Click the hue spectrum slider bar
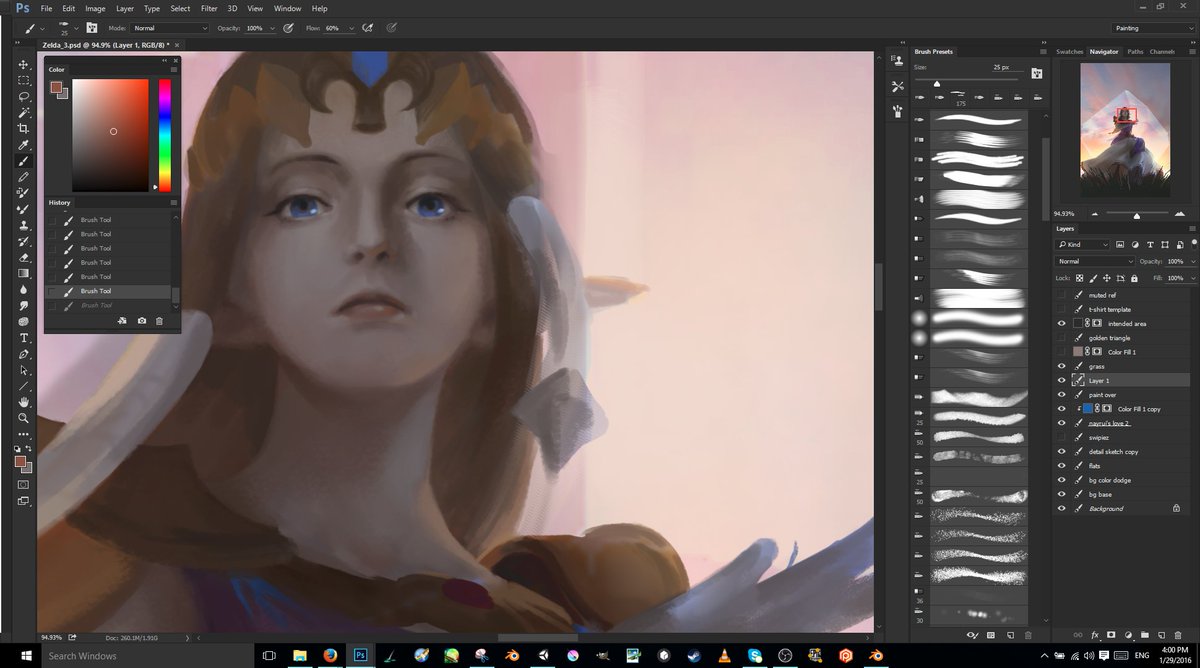The width and height of the screenshot is (1200, 668). click(x=164, y=135)
